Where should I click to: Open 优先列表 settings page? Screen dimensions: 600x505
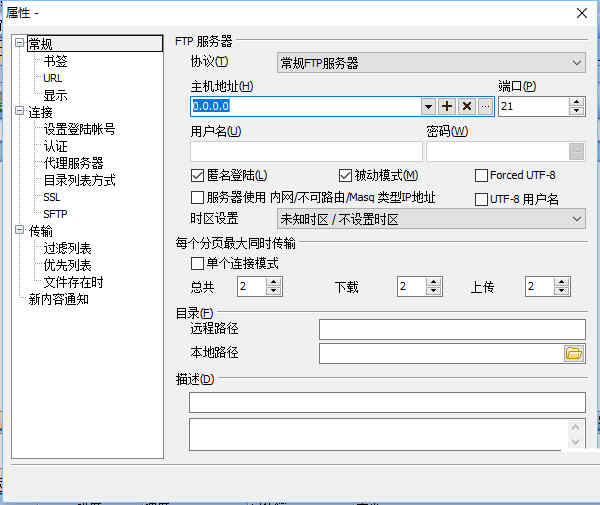tap(67, 265)
